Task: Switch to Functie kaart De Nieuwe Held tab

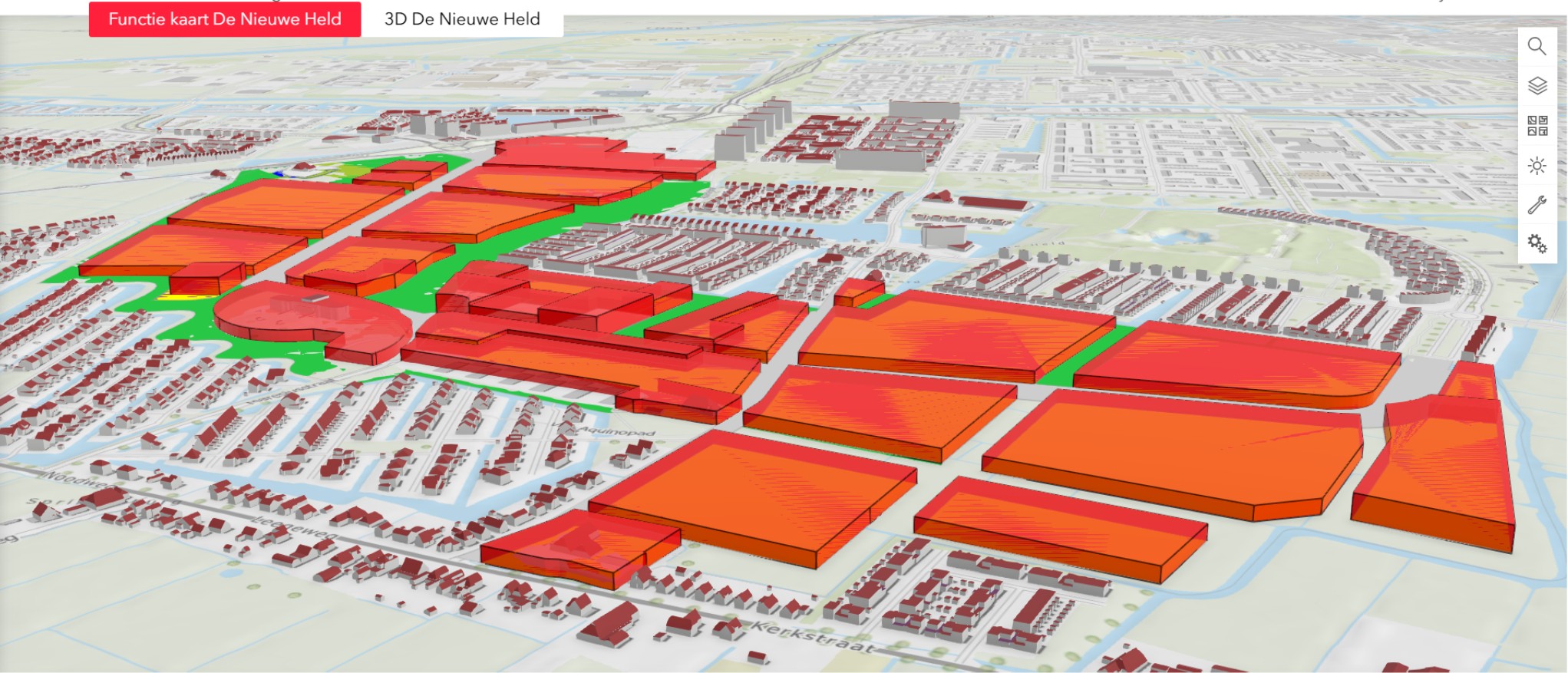Action: [x=225, y=19]
